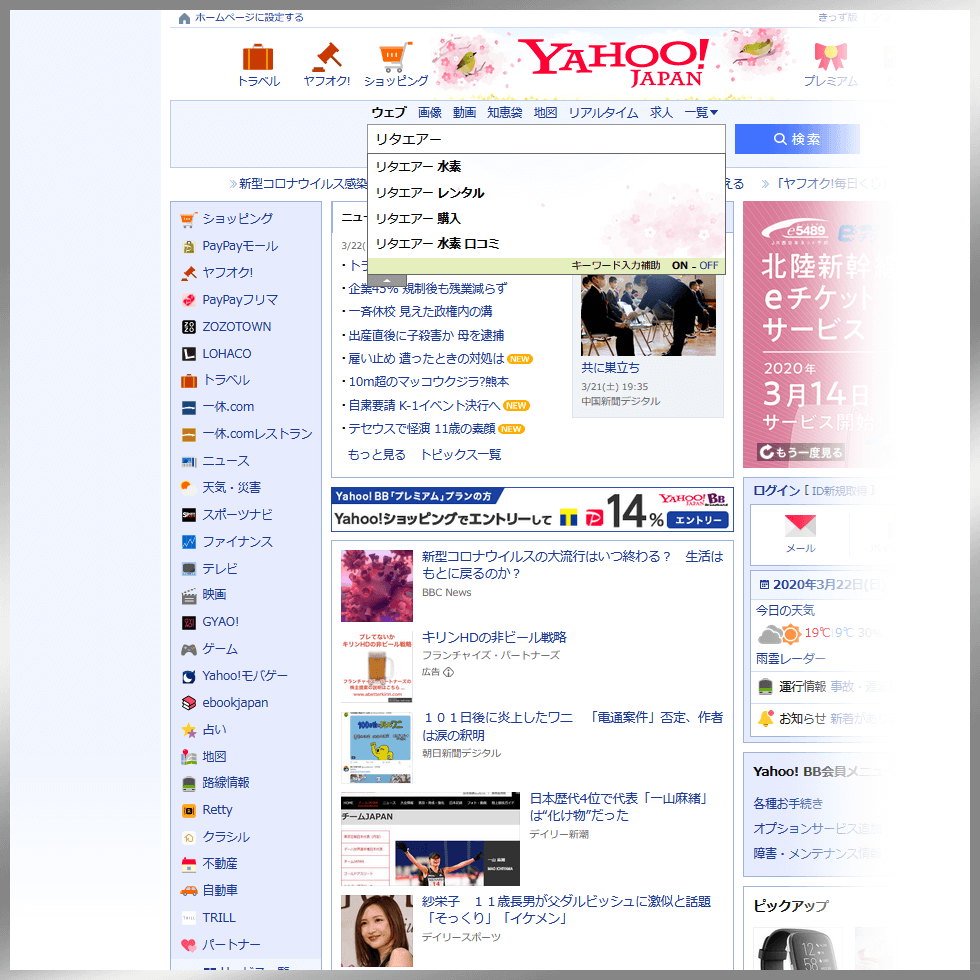980x980 pixels.
Task: Open headline 一斉休校 見えた政権内の溝
Action: tap(420, 311)
